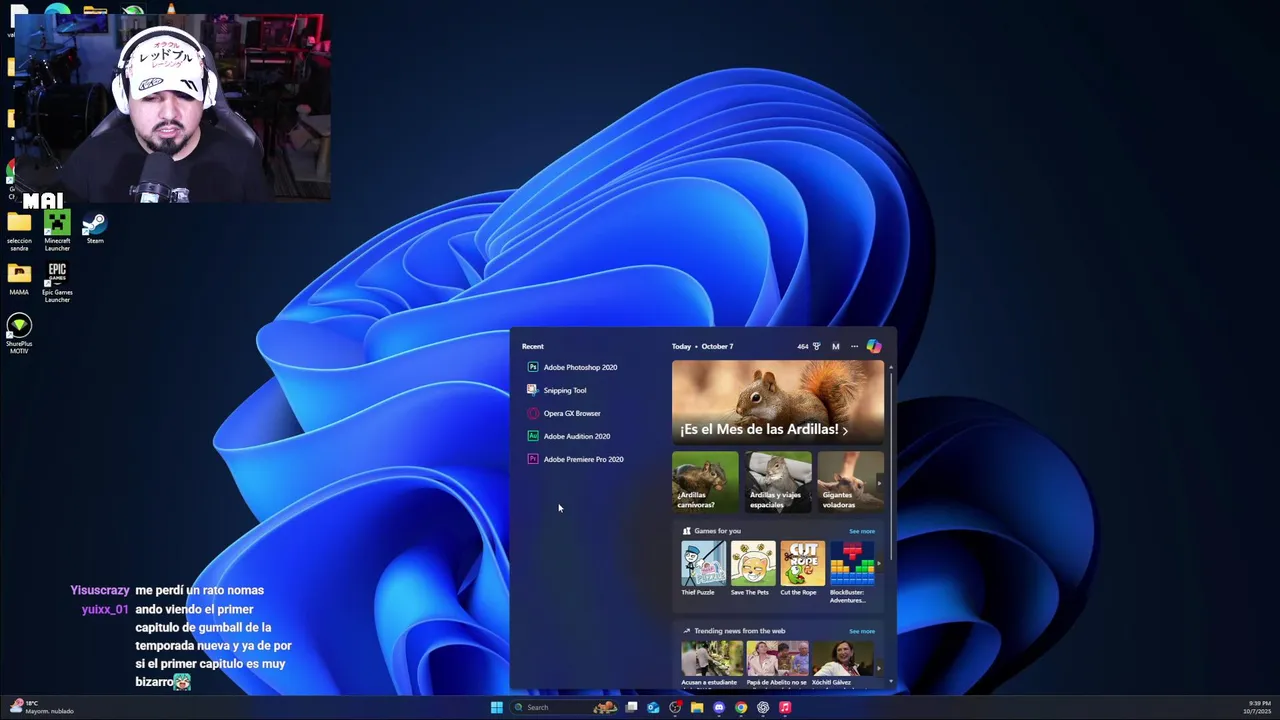This screenshot has width=1280, height=720.
Task: Play the Cut the Rope game
Action: [x=802, y=568]
